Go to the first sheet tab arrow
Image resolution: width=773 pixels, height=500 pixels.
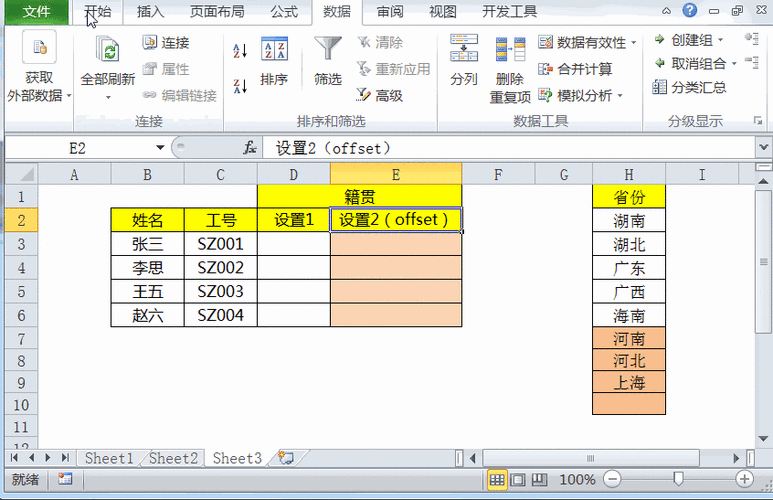tap(14, 458)
